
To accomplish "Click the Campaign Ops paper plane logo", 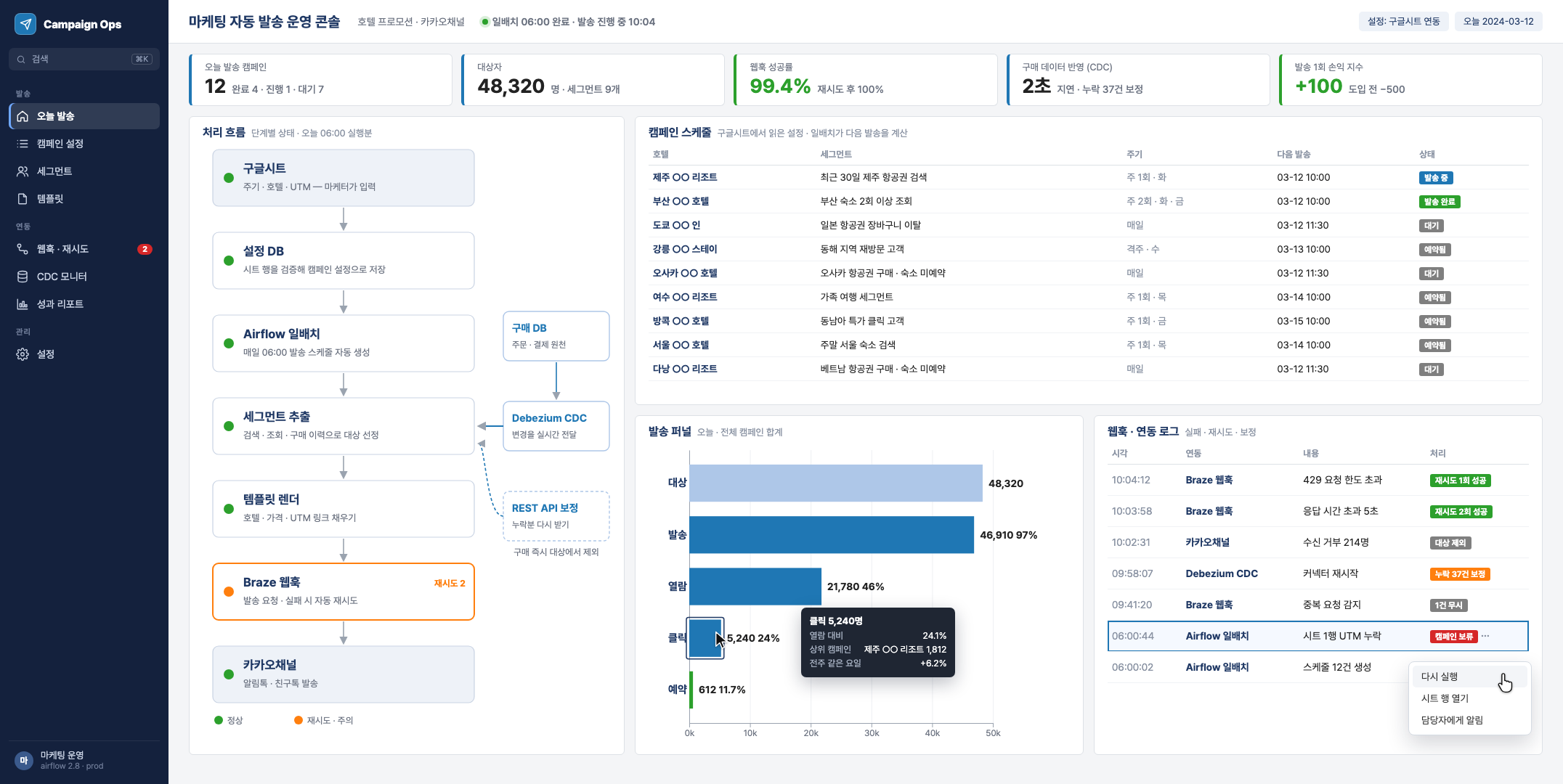I will click(25, 24).
